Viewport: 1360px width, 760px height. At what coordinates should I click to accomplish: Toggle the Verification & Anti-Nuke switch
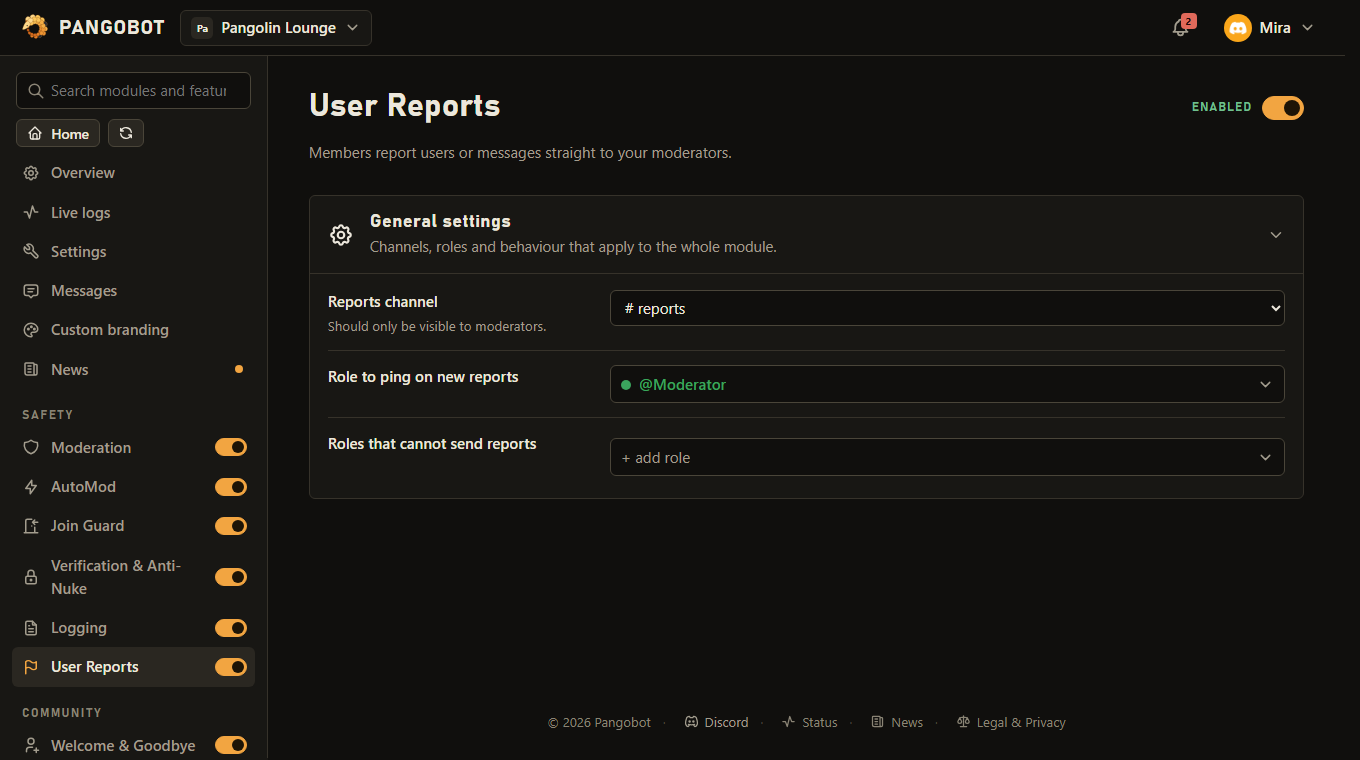click(231, 577)
